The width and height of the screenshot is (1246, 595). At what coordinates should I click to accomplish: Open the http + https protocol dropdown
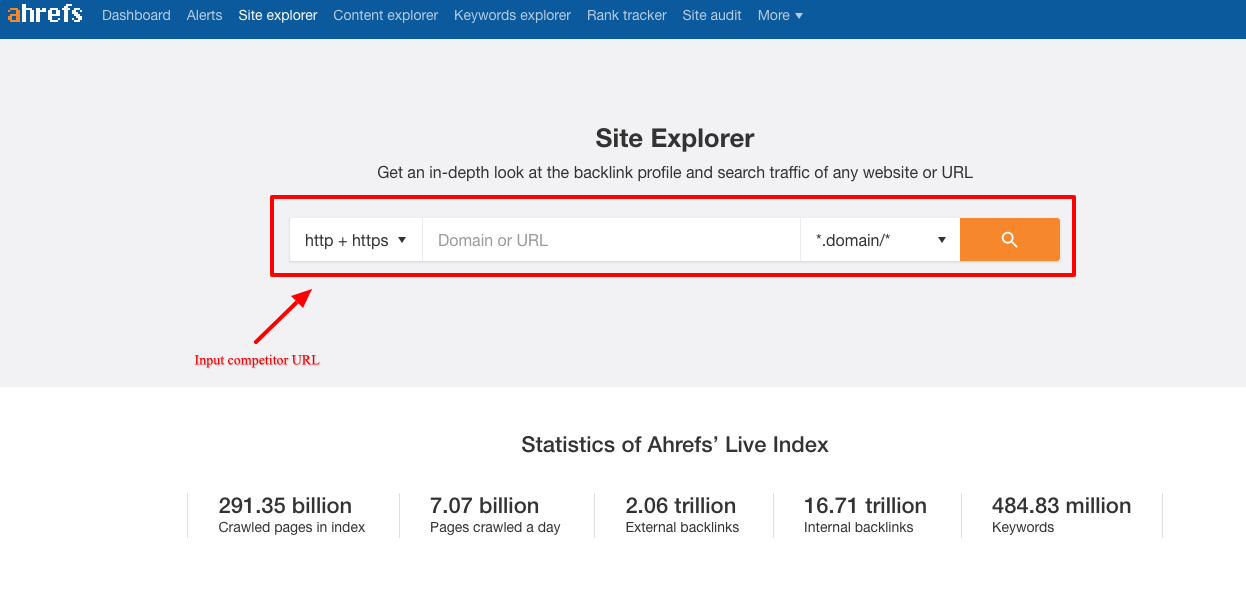click(356, 240)
